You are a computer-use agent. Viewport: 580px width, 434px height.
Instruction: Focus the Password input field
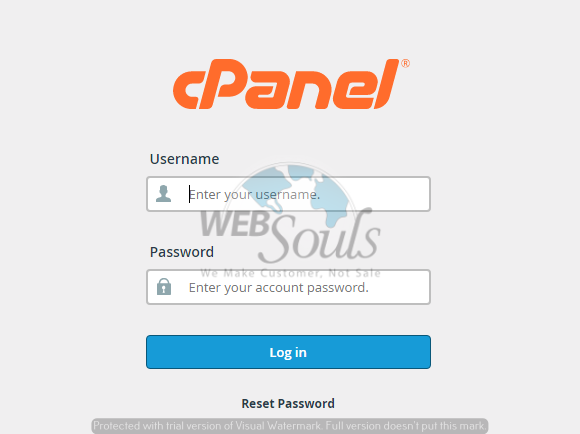point(289,287)
